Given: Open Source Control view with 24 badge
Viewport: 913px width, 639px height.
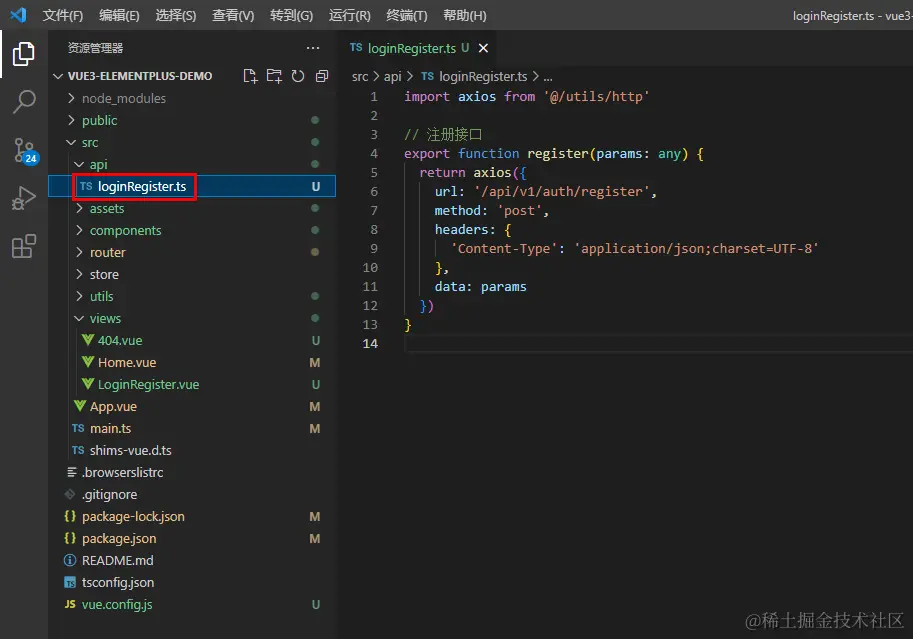Looking at the screenshot, I should [x=25, y=151].
